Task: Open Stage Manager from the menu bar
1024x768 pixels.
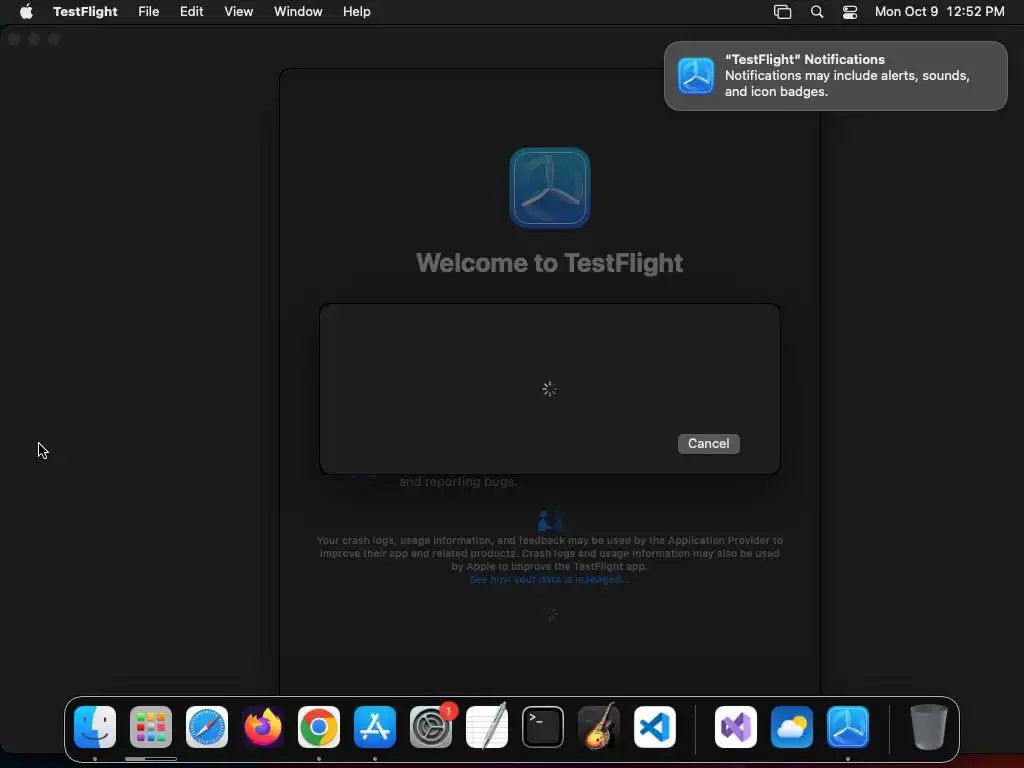Action: [x=782, y=12]
